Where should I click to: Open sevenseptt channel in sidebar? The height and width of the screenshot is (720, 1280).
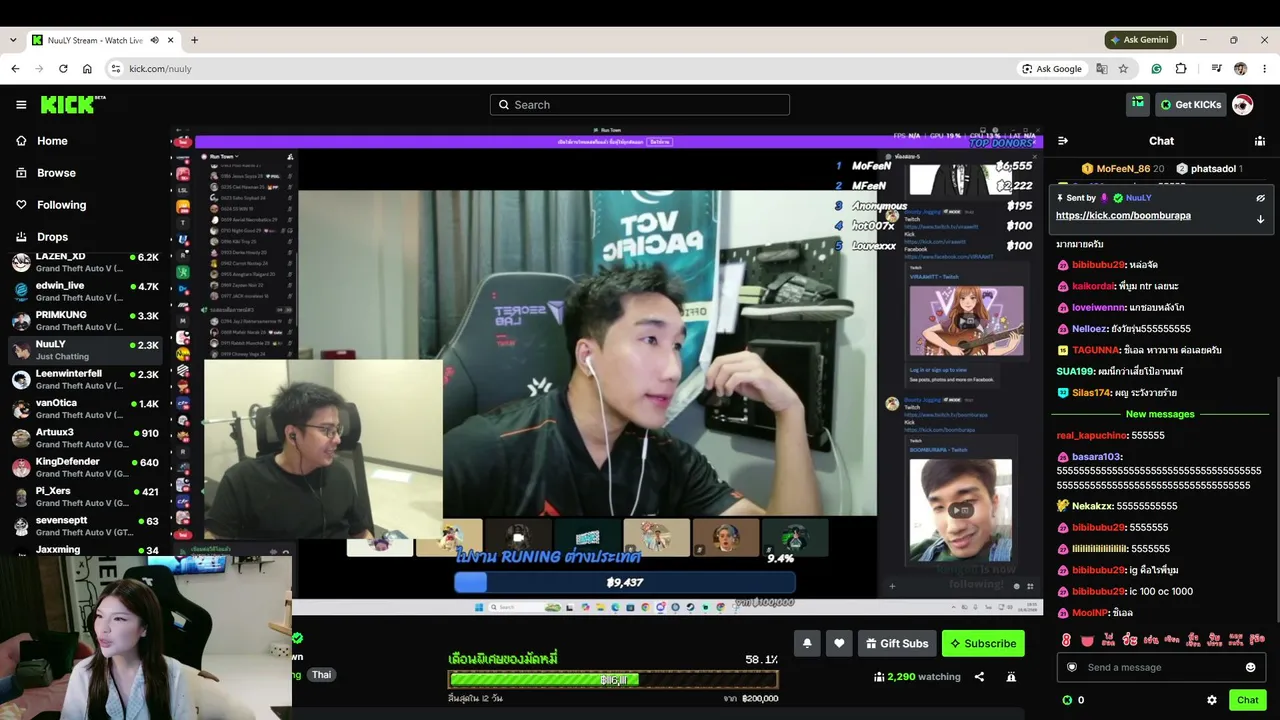pyautogui.click(x=85, y=526)
